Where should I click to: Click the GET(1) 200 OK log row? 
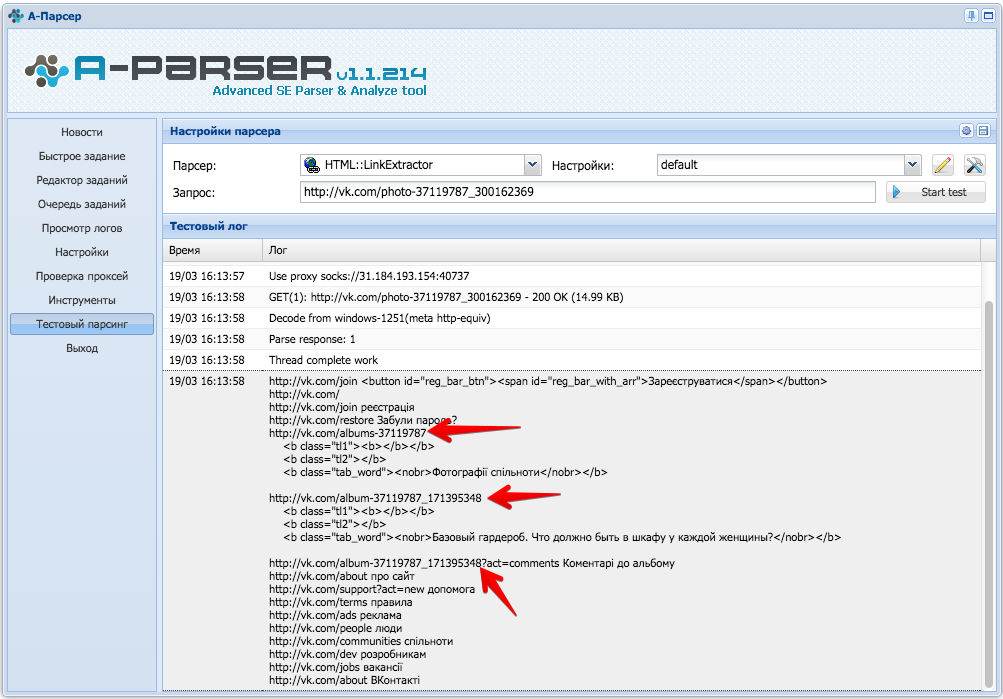tap(572, 297)
